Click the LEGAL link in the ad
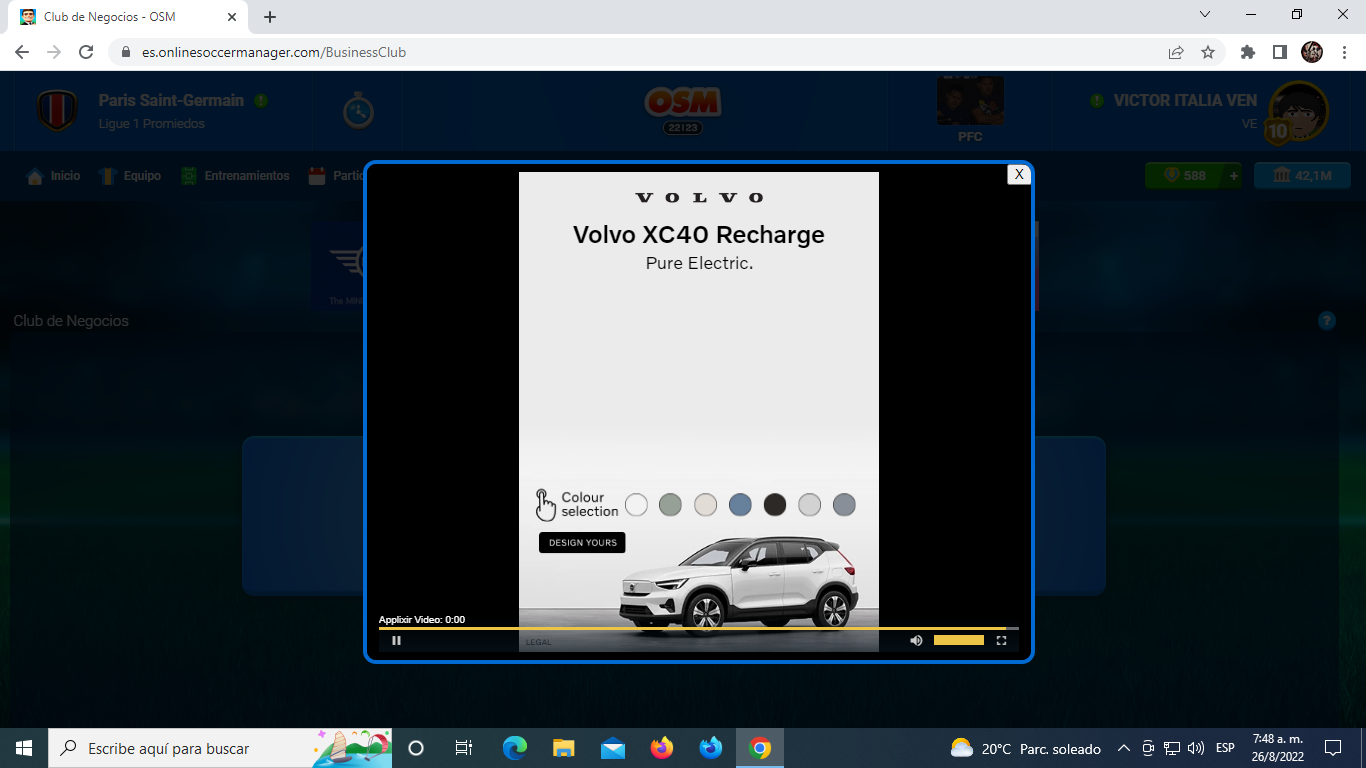The height and width of the screenshot is (768, 1366). [x=538, y=642]
